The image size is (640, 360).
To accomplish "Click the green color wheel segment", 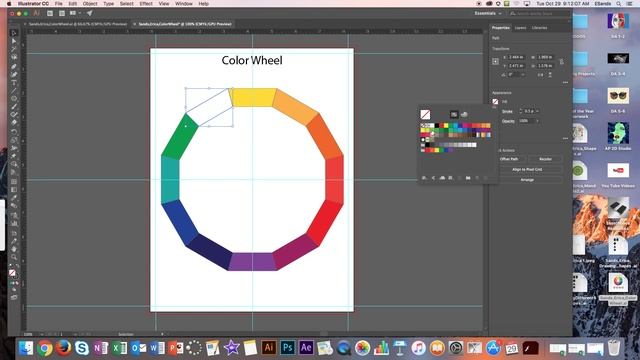I will 180,137.
